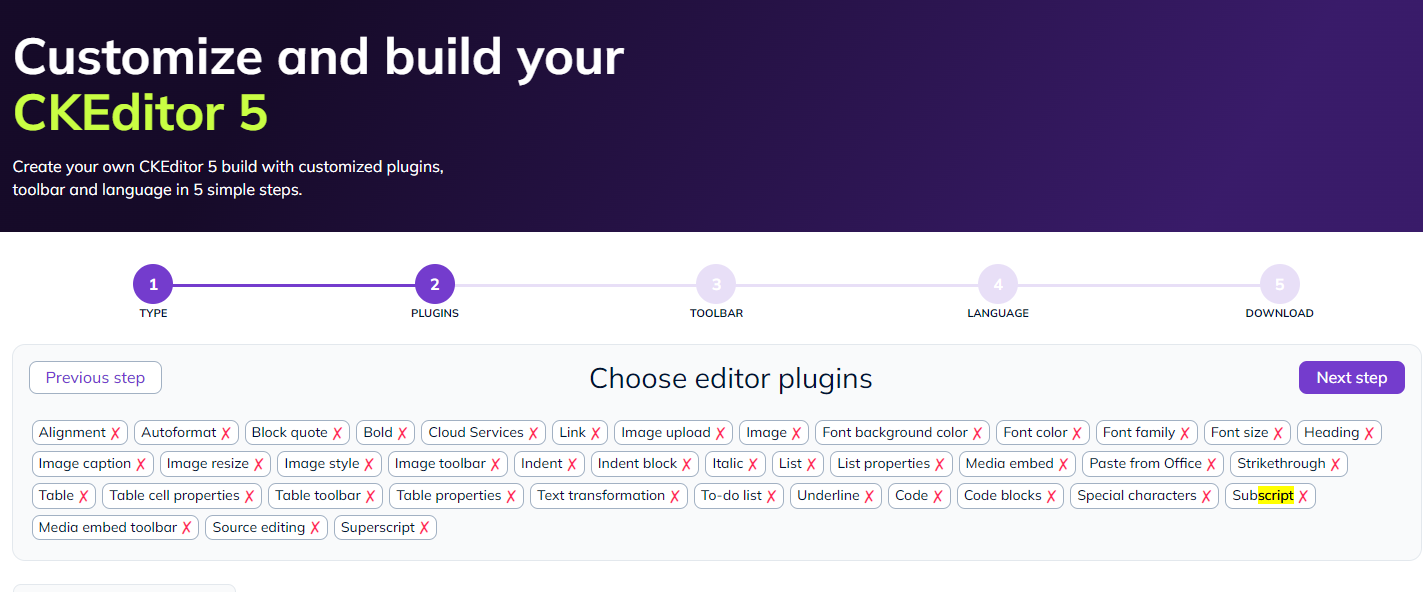Delete Font background color plugin X
This screenshot has height=592, width=1423.
(978, 433)
